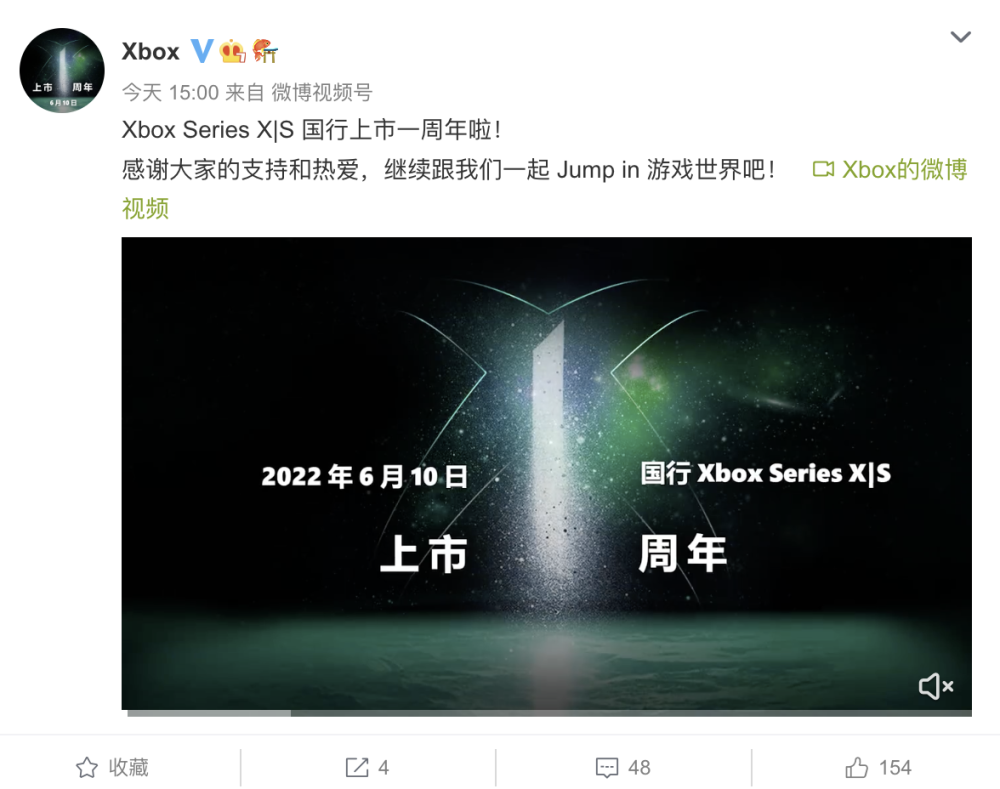
Task: Play the Xbox anniversary video
Action: pyautogui.click(x=547, y=473)
